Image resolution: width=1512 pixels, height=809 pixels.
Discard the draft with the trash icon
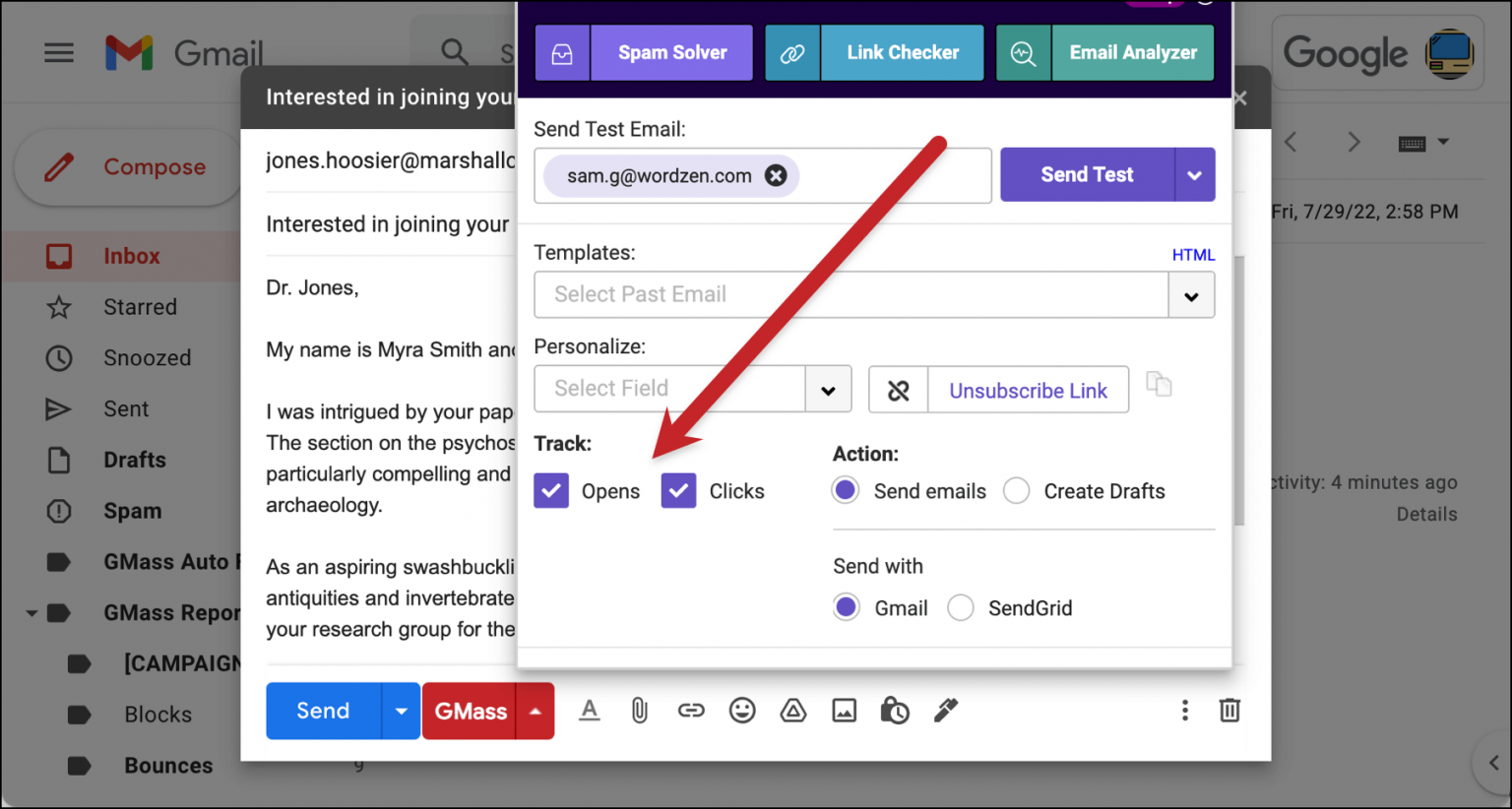click(x=1229, y=710)
